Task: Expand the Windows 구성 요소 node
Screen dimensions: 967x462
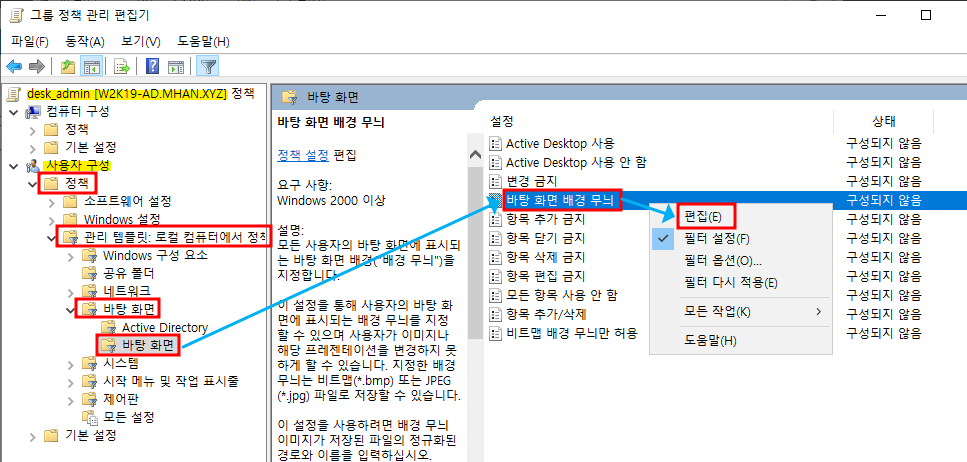Action: tap(72, 255)
